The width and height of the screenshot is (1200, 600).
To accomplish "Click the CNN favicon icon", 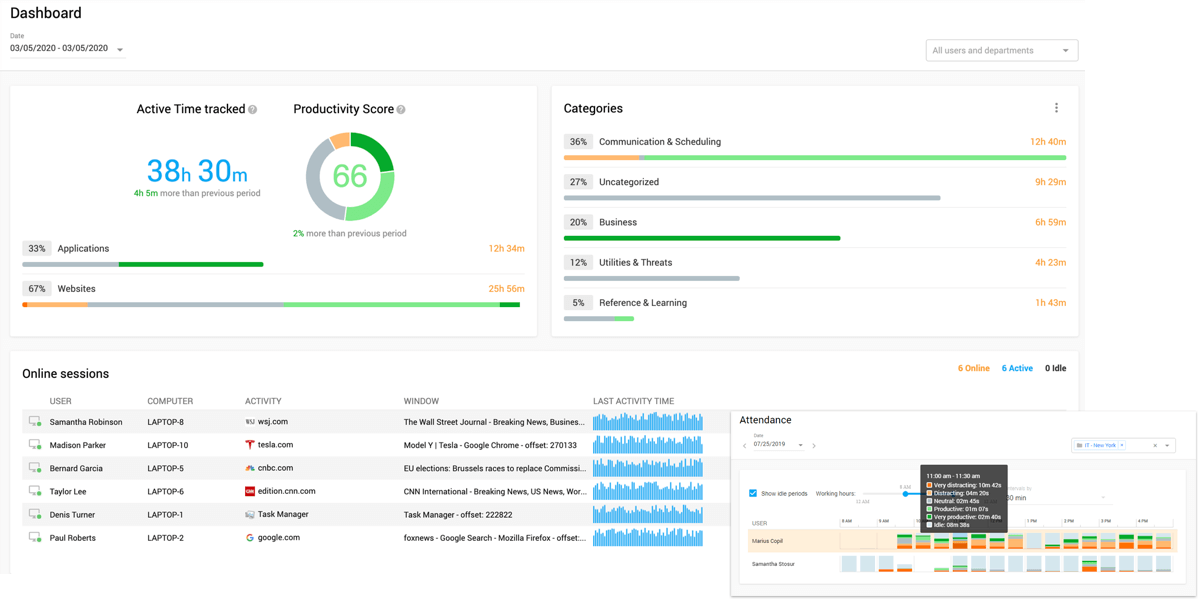I will (x=250, y=492).
